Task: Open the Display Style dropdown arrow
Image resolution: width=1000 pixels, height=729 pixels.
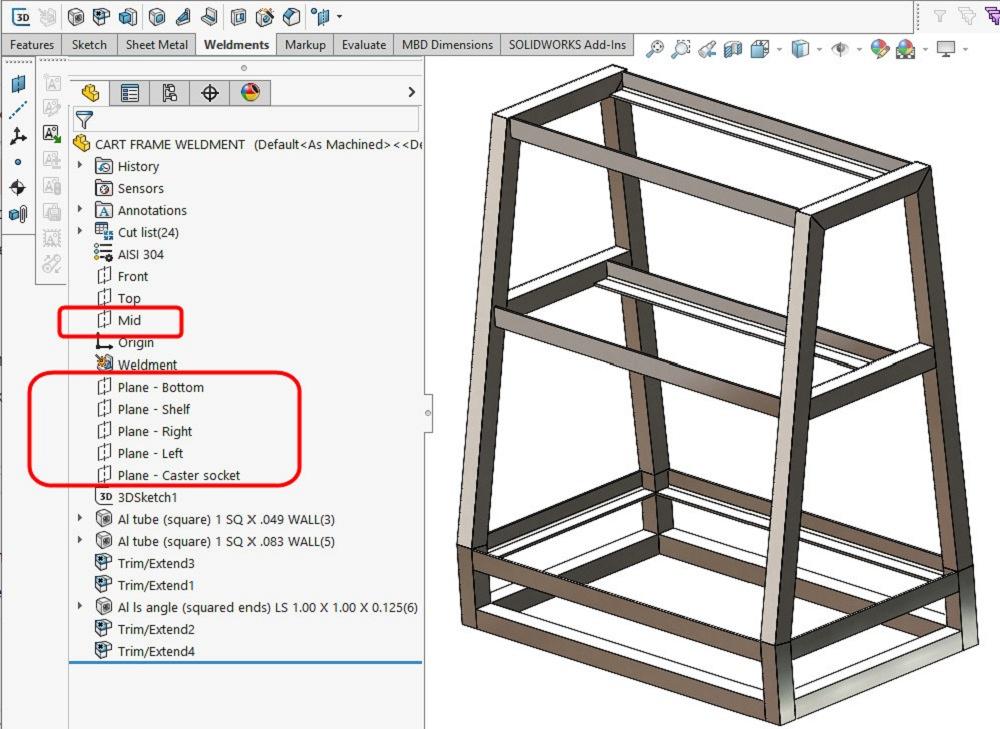Action: [x=819, y=48]
